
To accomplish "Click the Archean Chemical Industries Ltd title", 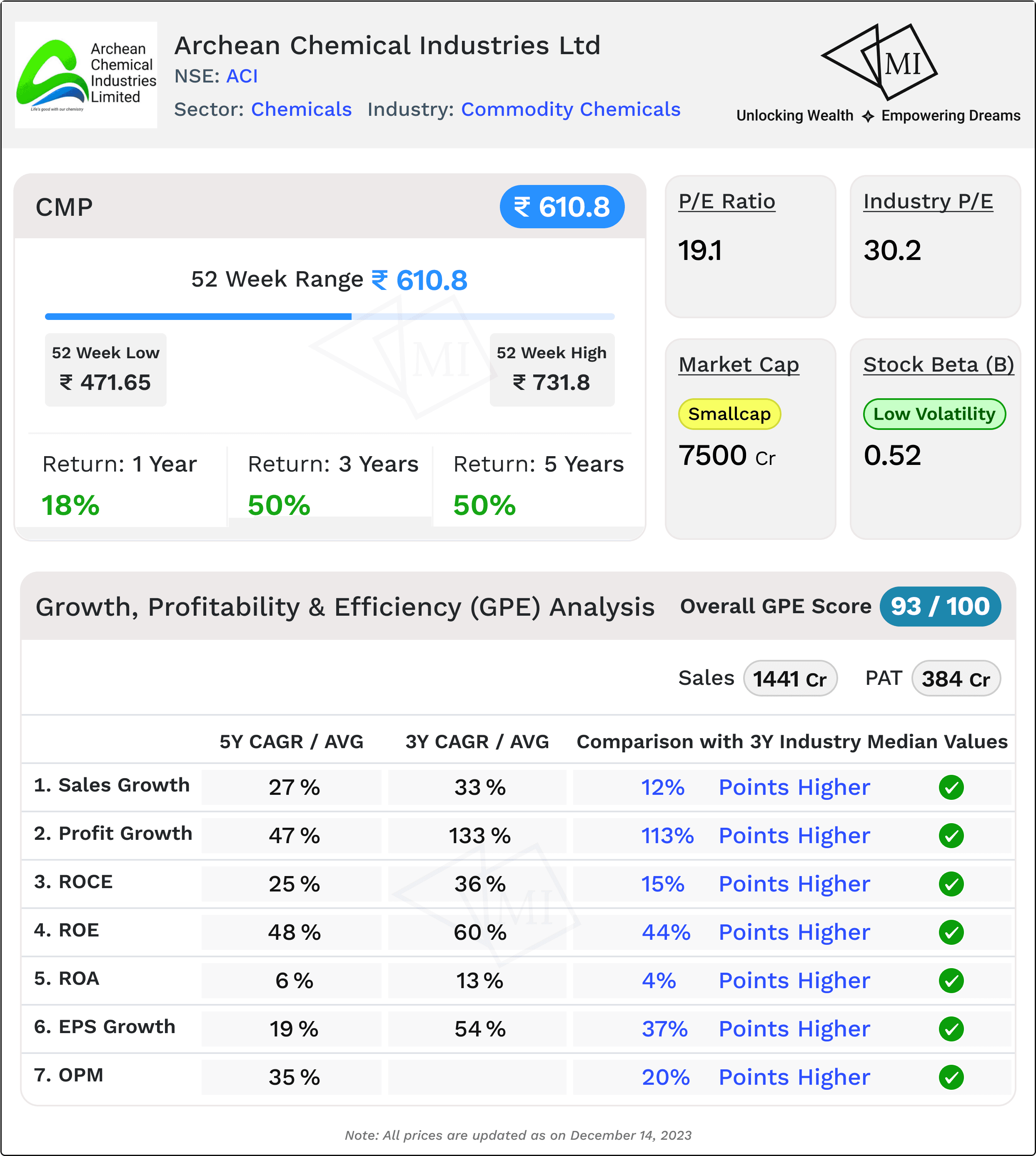I will pos(387,45).
